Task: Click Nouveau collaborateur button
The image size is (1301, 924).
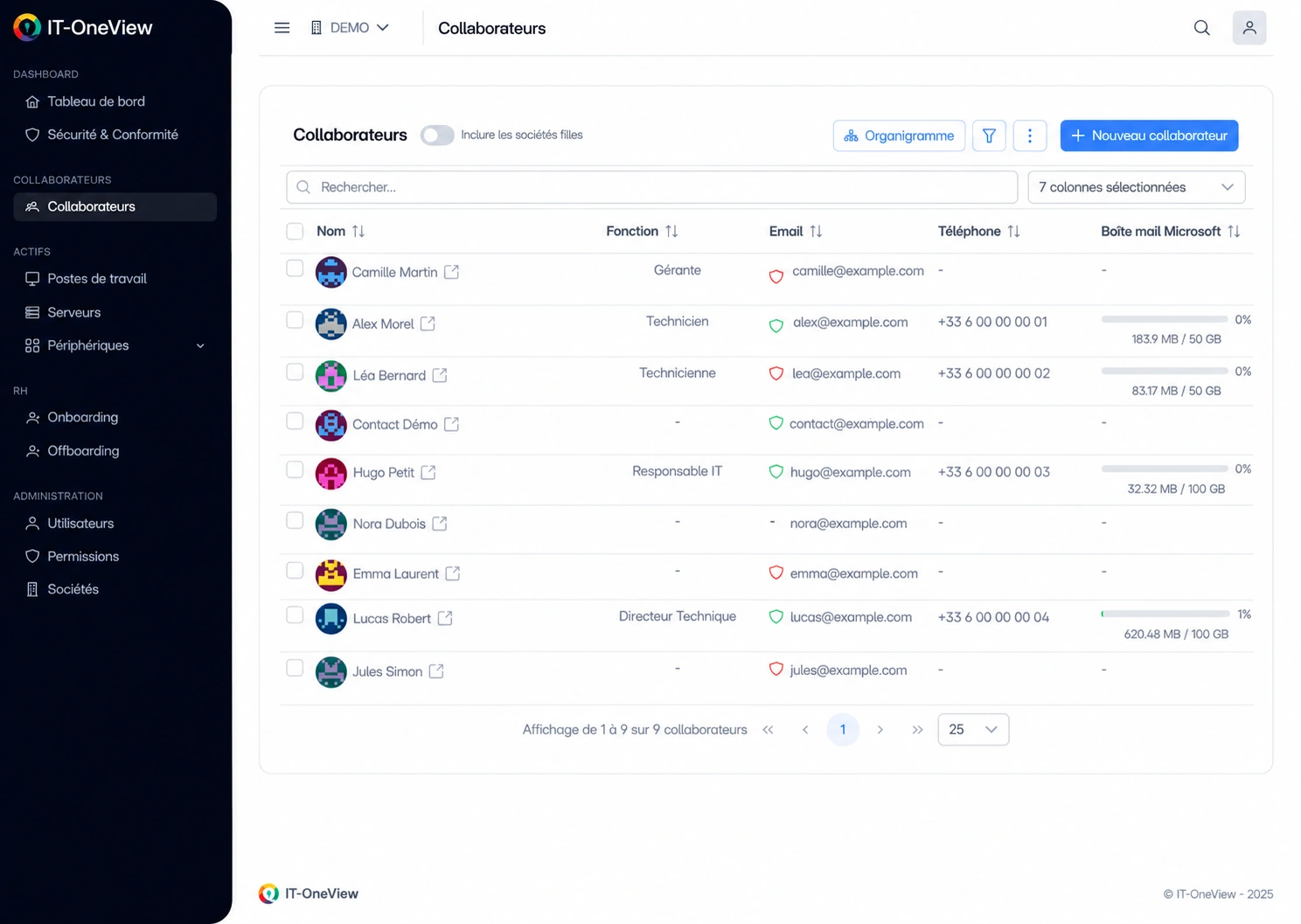Action: tap(1149, 135)
